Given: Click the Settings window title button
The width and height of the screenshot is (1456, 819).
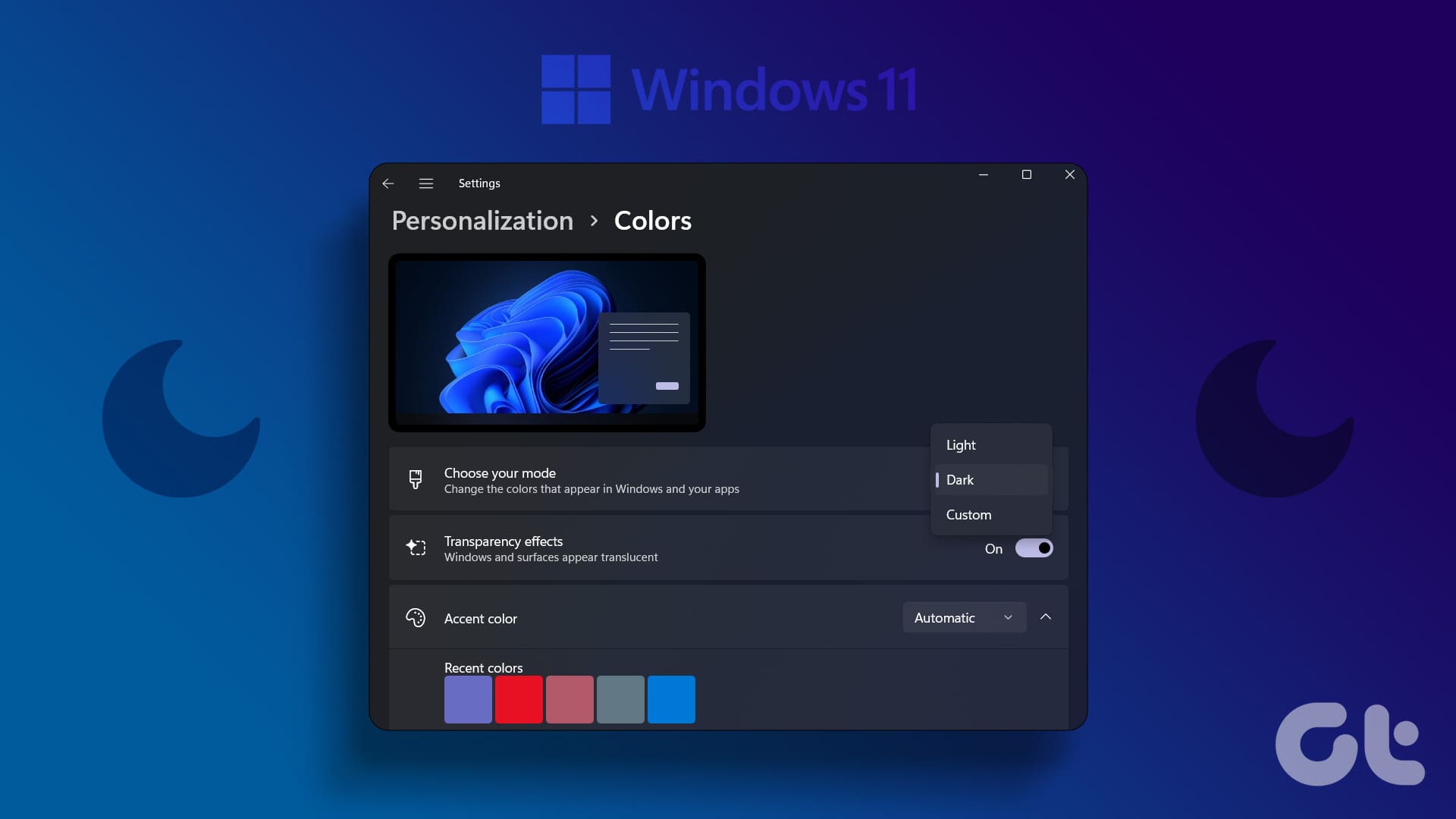Looking at the screenshot, I should click(479, 183).
